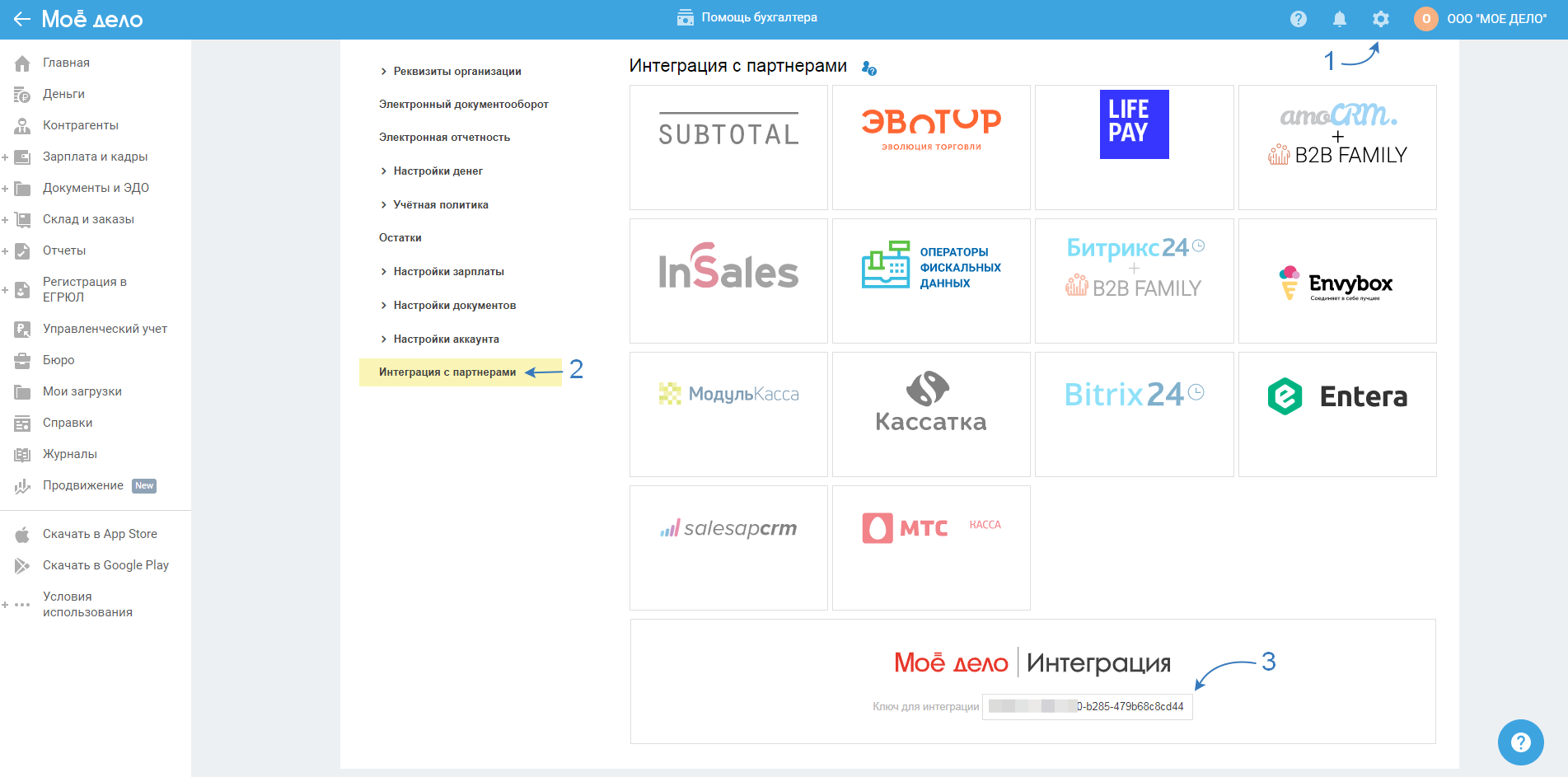Expand Отчеты with the plus
Image resolution: width=1568 pixels, height=777 pixels.
coord(5,251)
